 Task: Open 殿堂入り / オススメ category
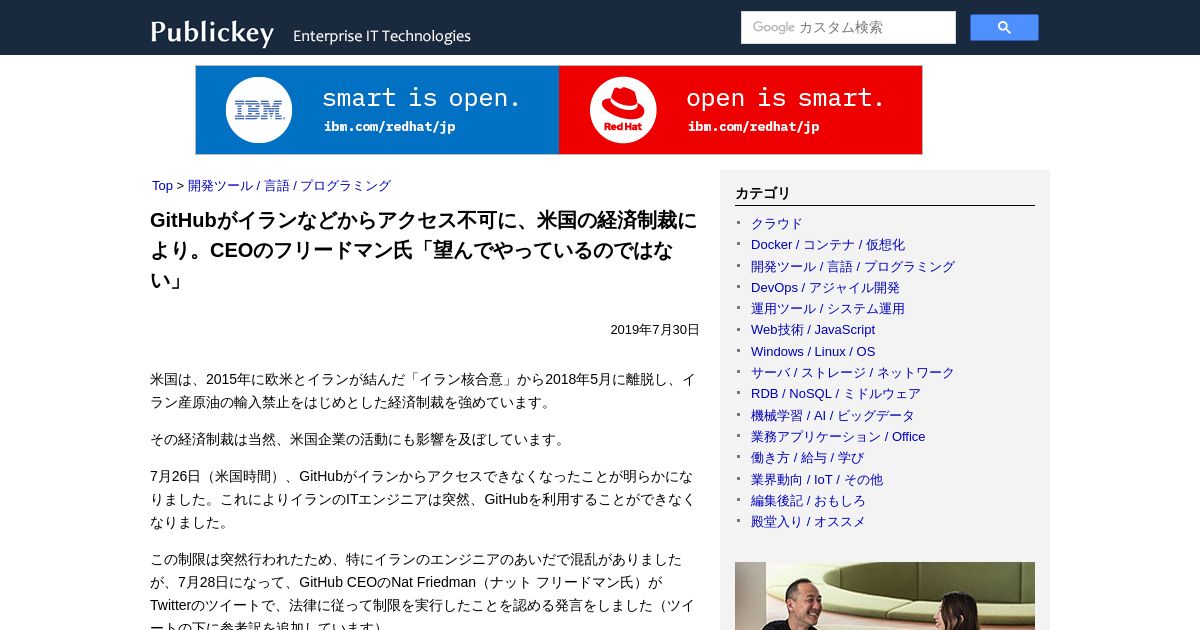point(808,522)
